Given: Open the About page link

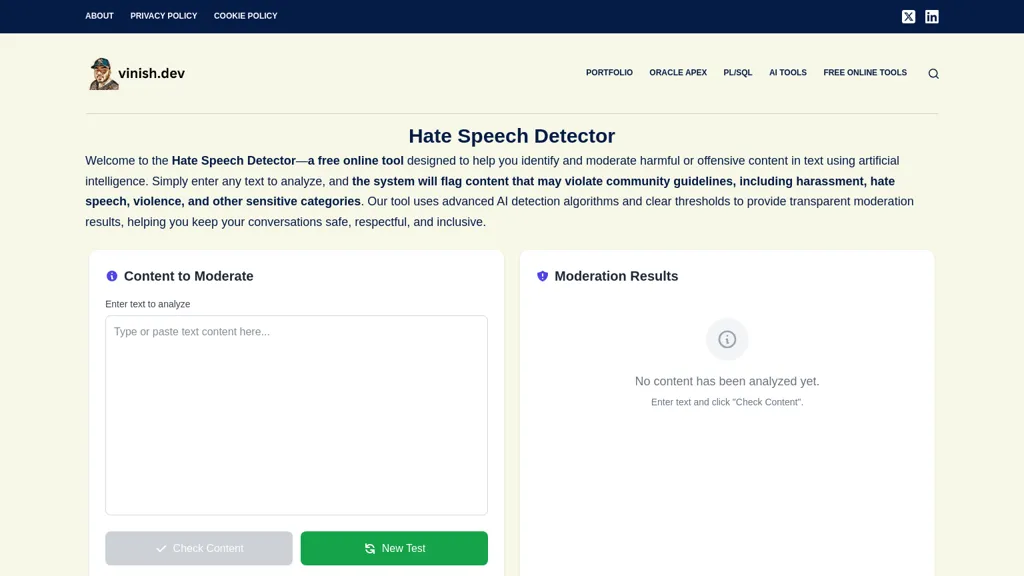Looking at the screenshot, I should [99, 16].
